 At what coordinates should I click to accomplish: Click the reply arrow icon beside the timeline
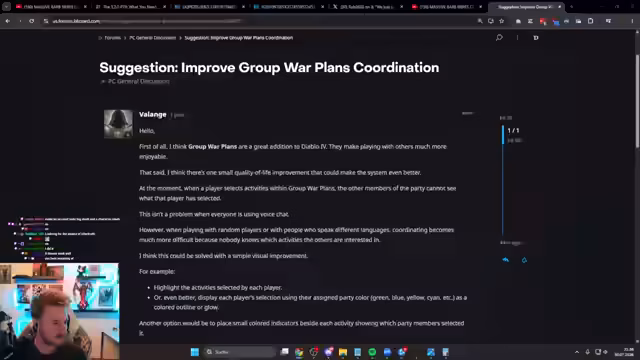click(505, 260)
